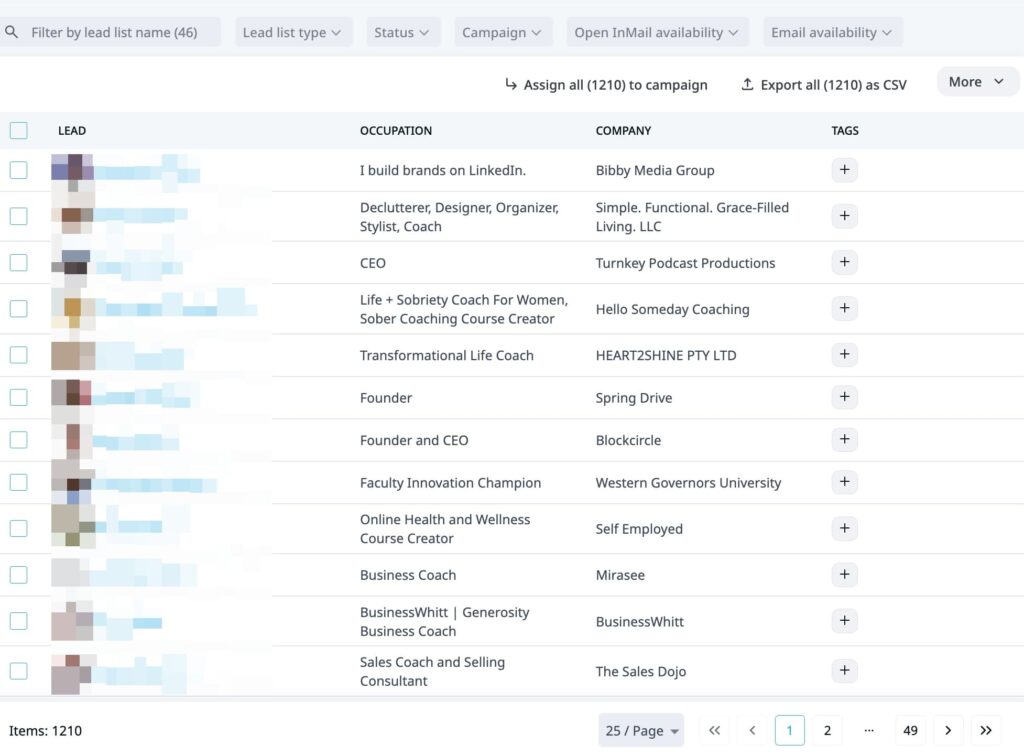Add tag to The Sales Dojo lead
This screenshot has width=1024, height=756.
click(x=844, y=671)
